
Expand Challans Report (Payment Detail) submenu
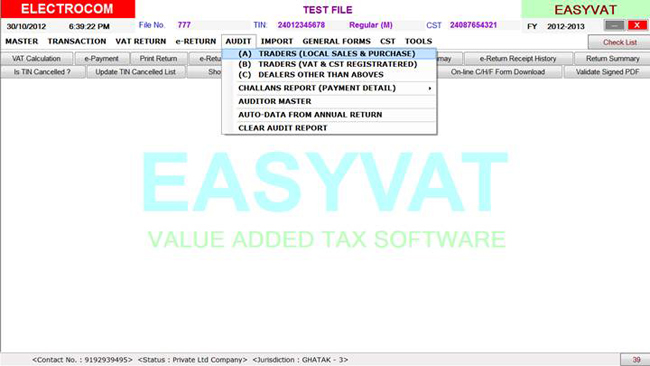point(329,88)
